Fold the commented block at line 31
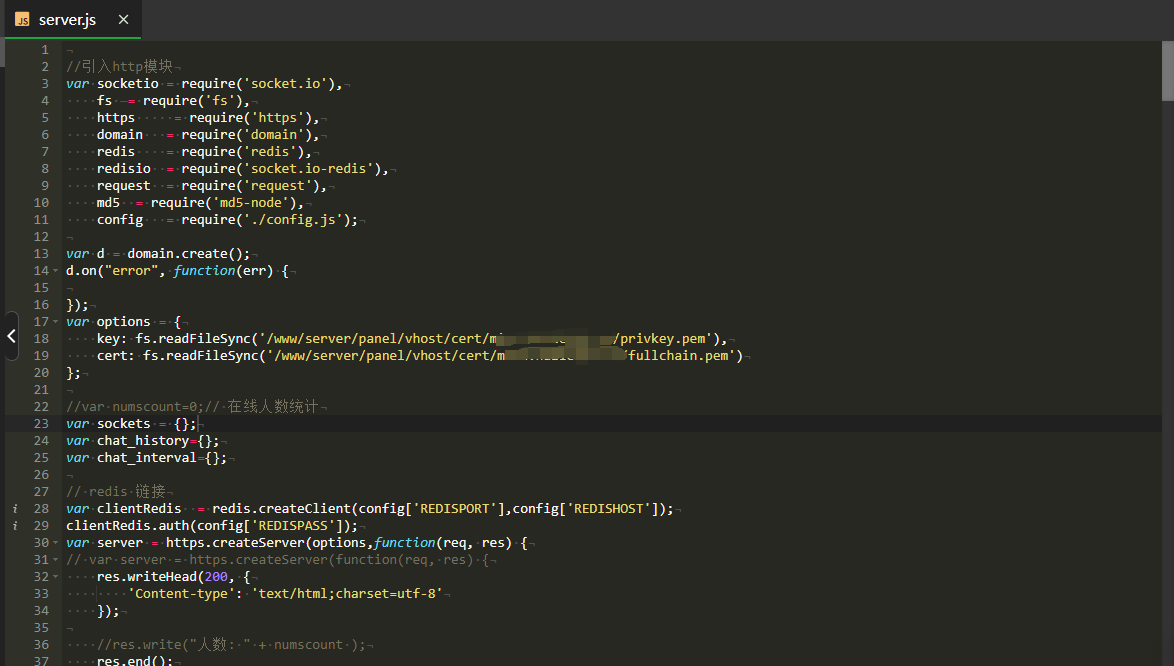The width and height of the screenshot is (1174, 666). pyautogui.click(x=55, y=560)
